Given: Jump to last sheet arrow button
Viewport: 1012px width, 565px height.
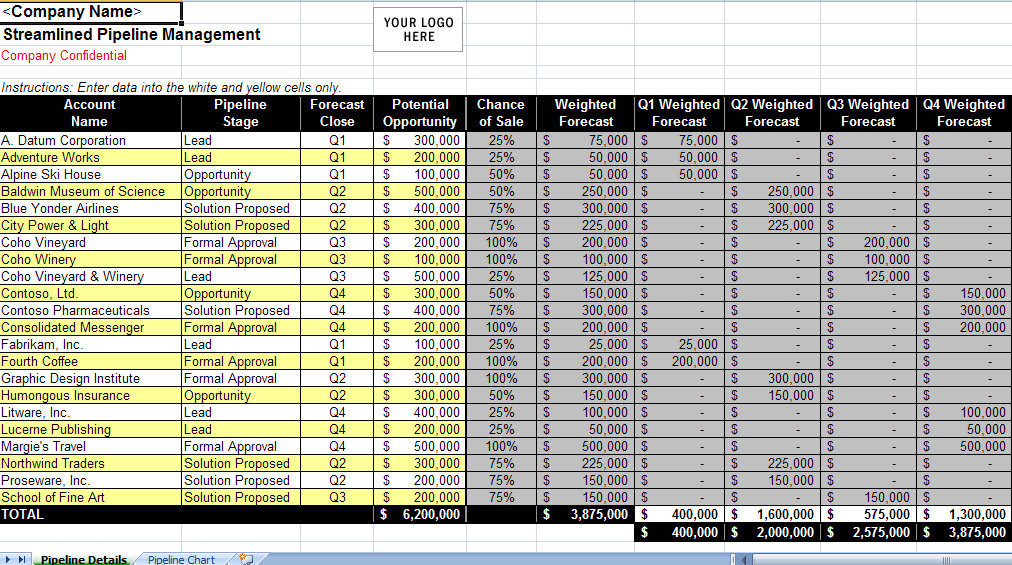Looking at the screenshot, I should (22, 559).
